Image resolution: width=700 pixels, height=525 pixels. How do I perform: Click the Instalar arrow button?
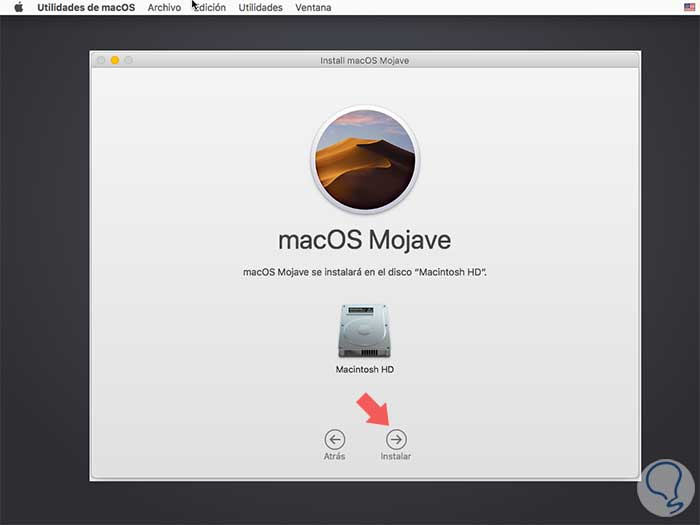point(396,439)
